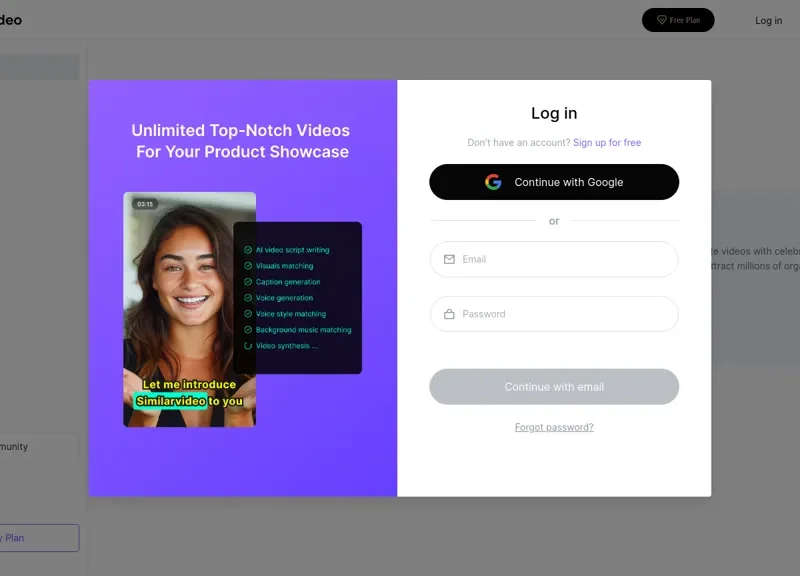Click the Log in link in header
The width and height of the screenshot is (800, 576).
click(768, 20)
